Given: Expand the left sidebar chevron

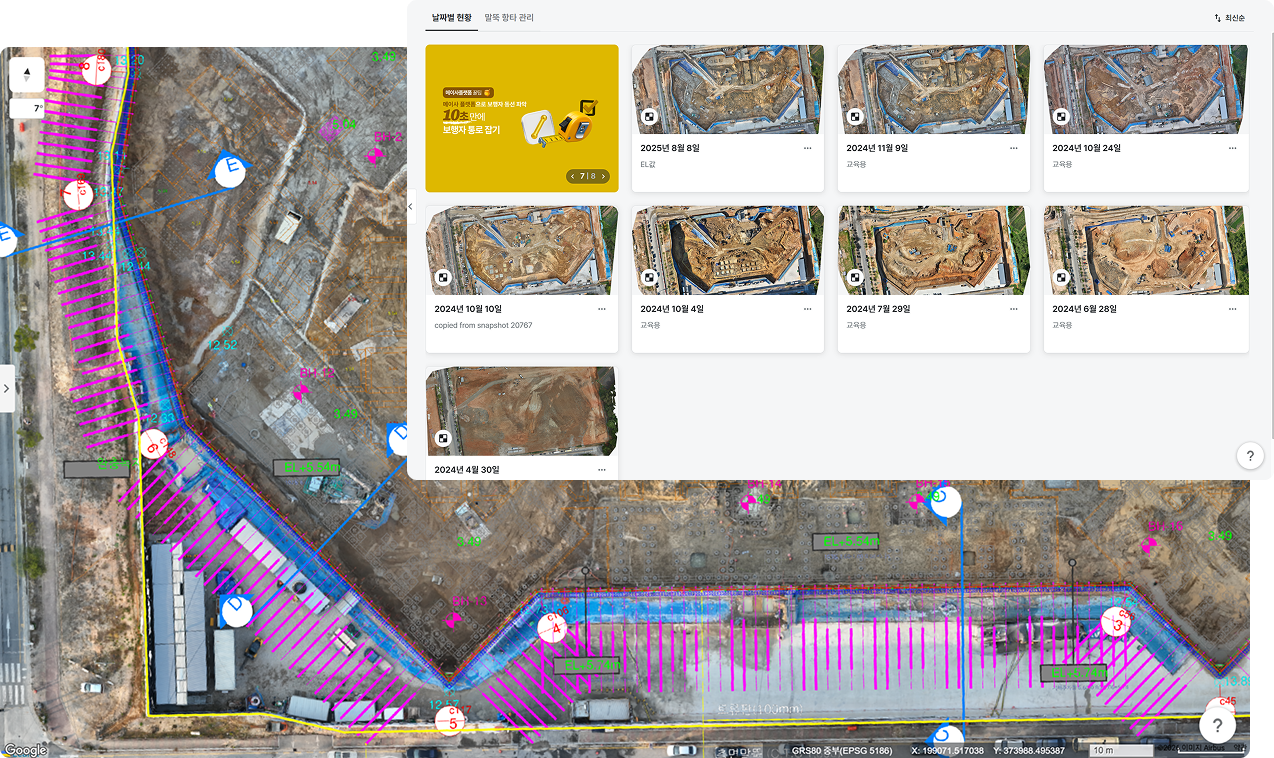Looking at the screenshot, I should pyautogui.click(x=7, y=388).
